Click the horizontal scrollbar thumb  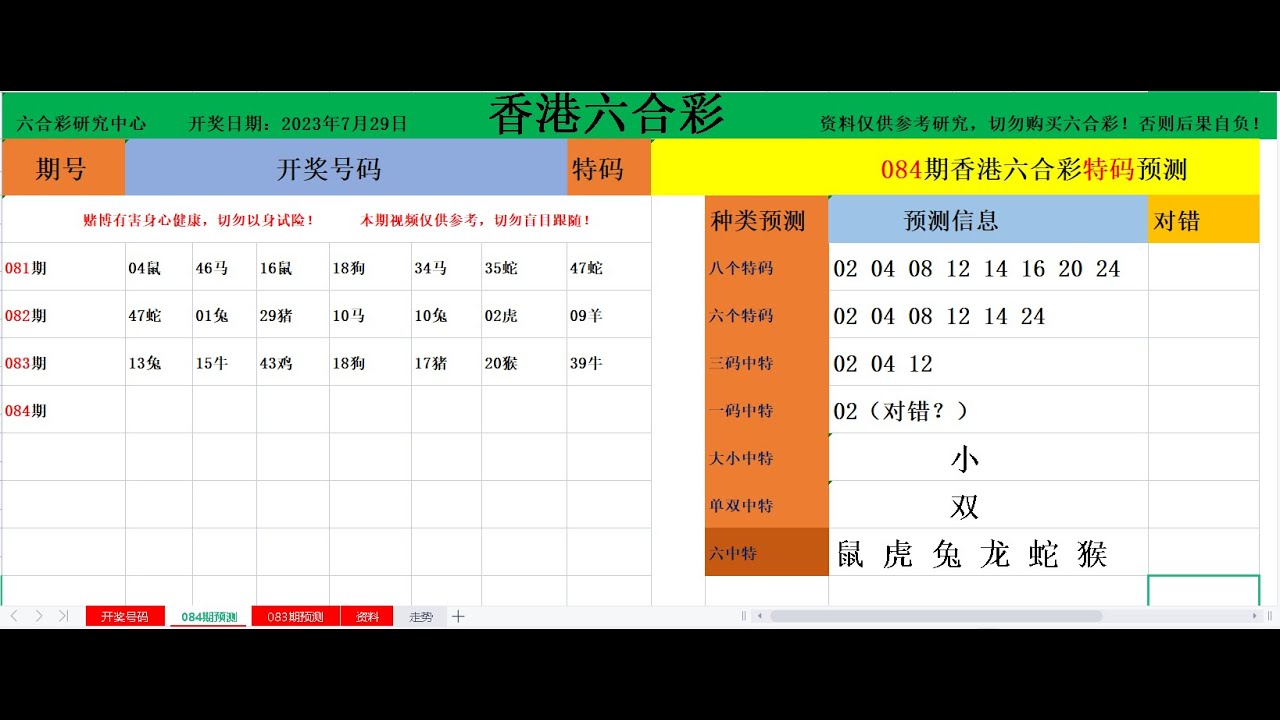click(x=935, y=616)
